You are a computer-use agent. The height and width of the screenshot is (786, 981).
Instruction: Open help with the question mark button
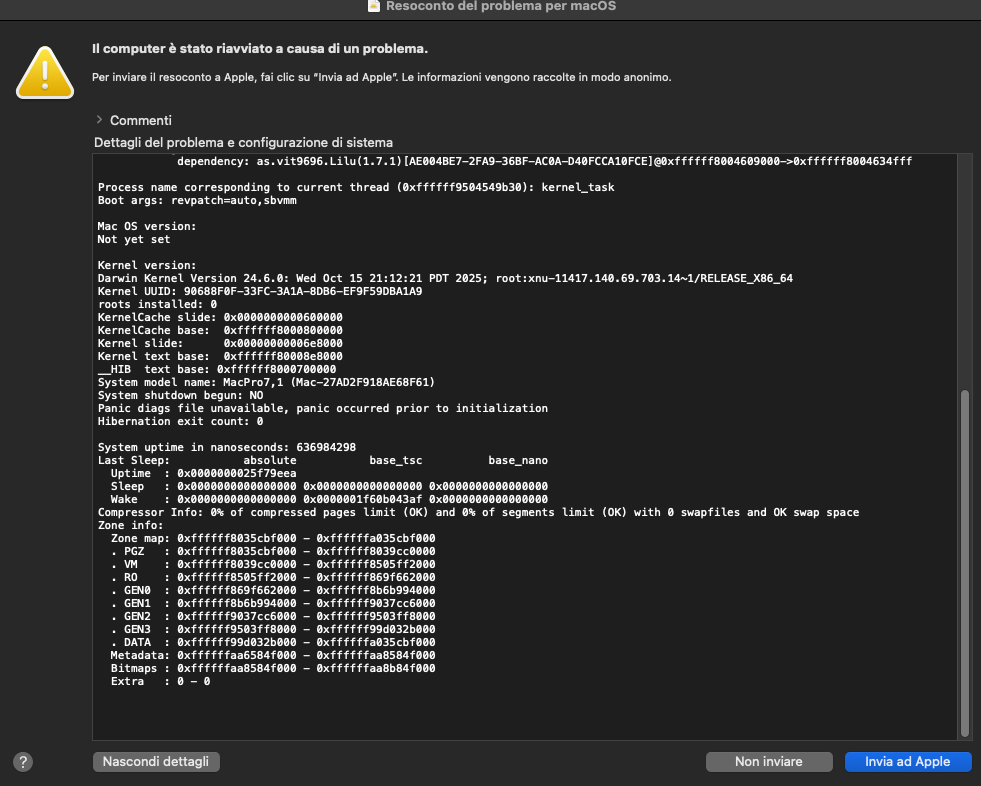[23, 762]
